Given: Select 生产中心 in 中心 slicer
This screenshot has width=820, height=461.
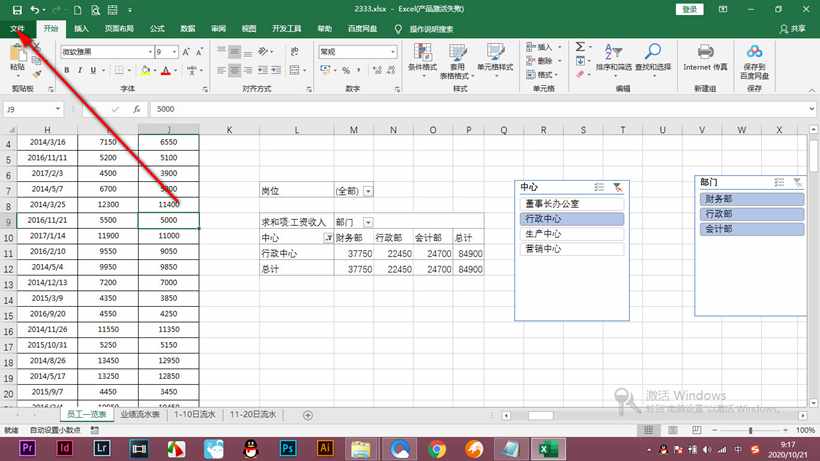Looking at the screenshot, I should [572, 234].
